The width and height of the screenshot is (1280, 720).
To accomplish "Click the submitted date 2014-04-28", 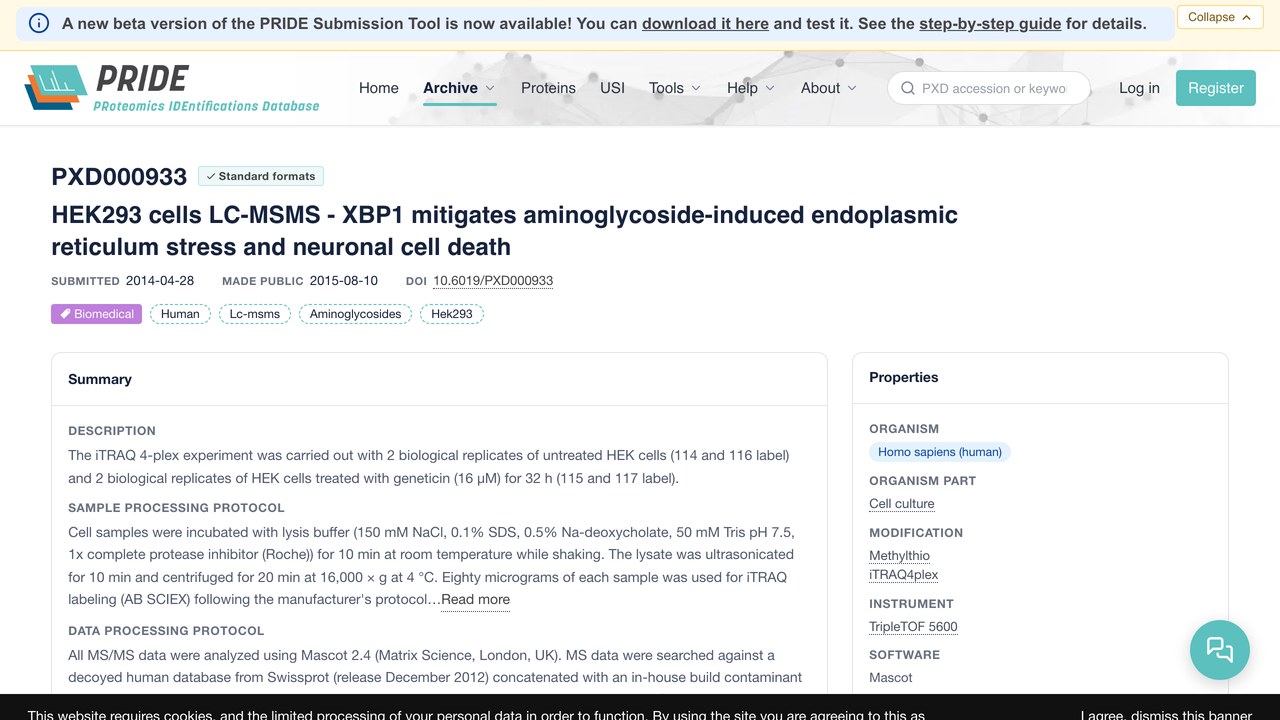I will (160, 281).
